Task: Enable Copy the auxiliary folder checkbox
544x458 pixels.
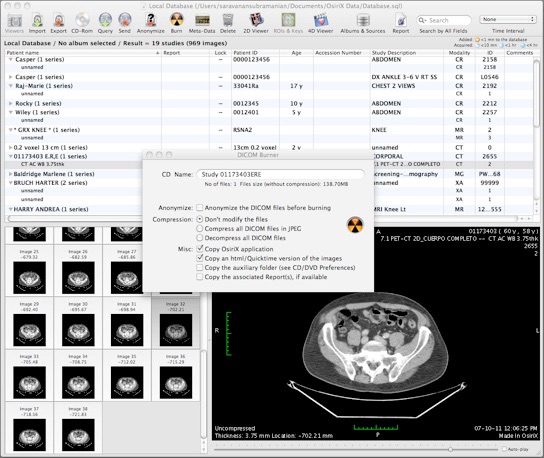Action: tap(199, 268)
